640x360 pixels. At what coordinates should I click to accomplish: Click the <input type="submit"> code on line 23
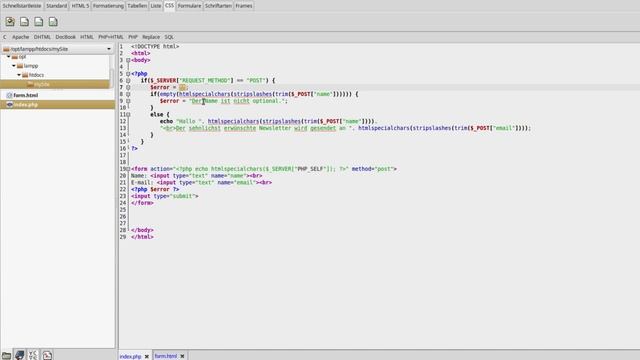click(x=164, y=196)
